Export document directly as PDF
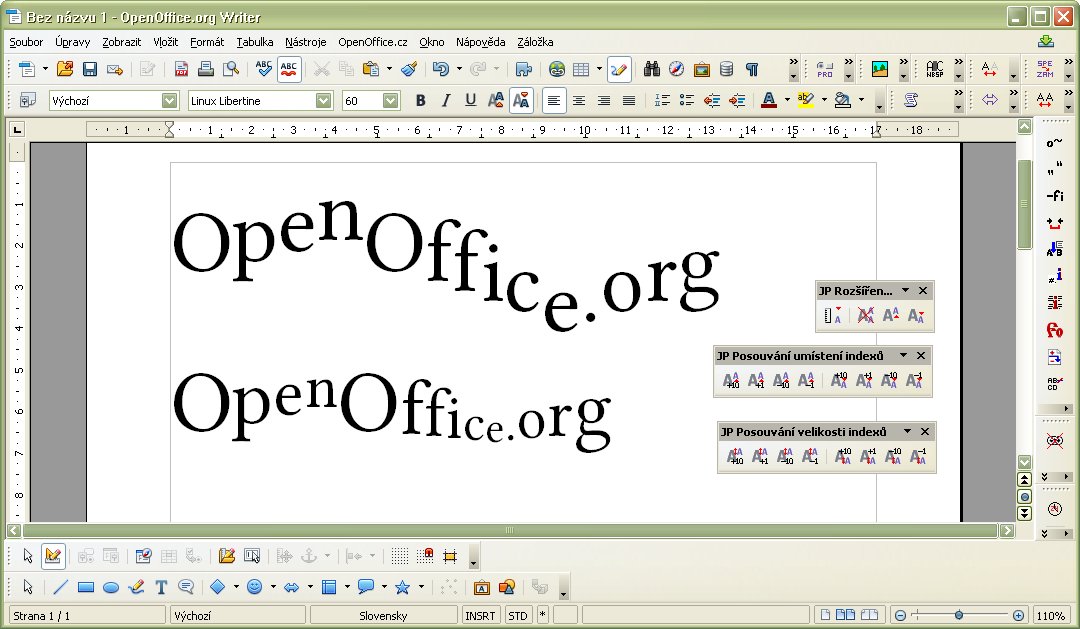1080x629 pixels. 181,69
